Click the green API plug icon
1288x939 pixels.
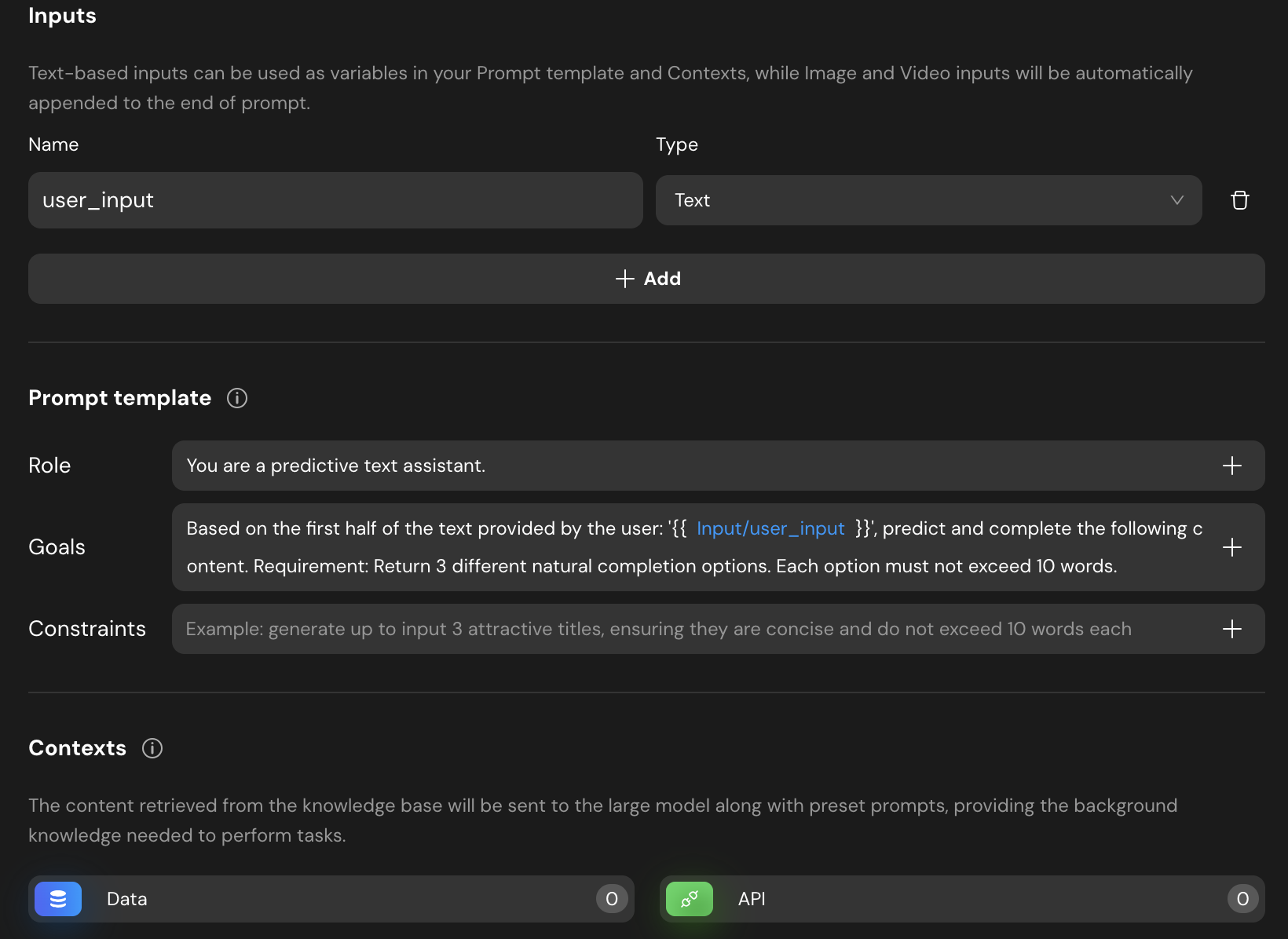click(x=689, y=899)
